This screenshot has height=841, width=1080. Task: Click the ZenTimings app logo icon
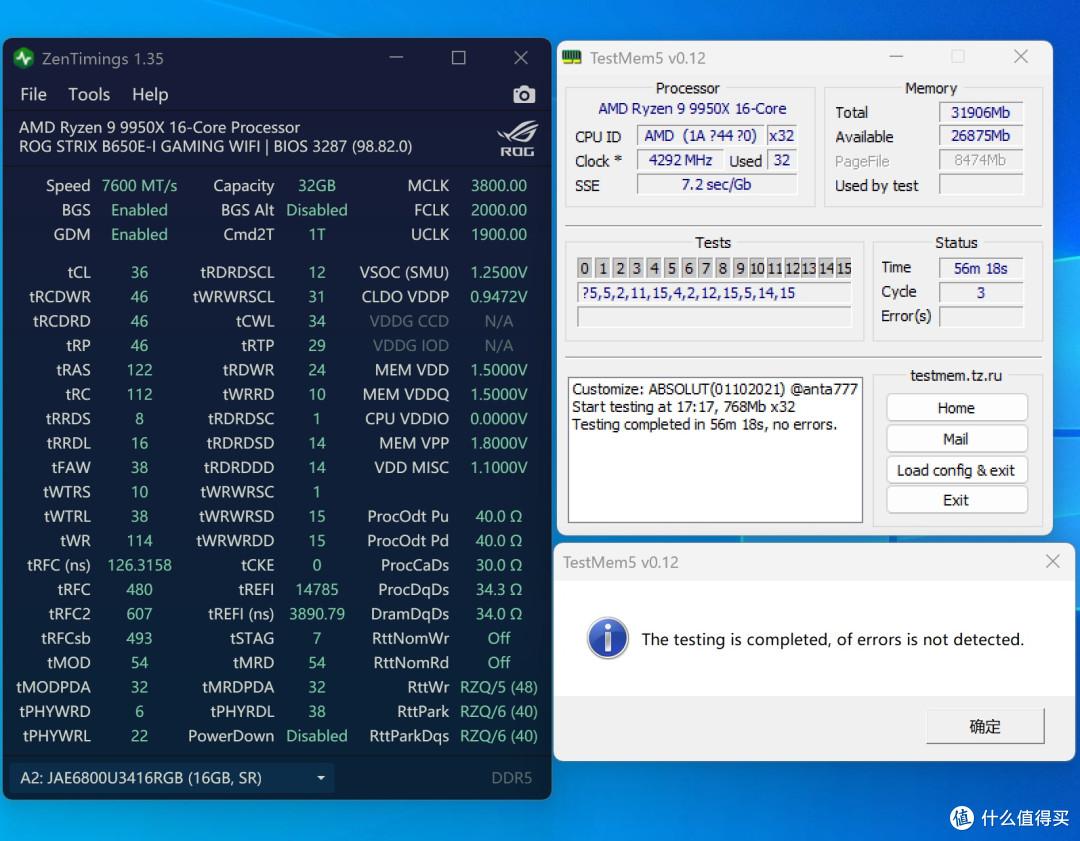tap(23, 58)
